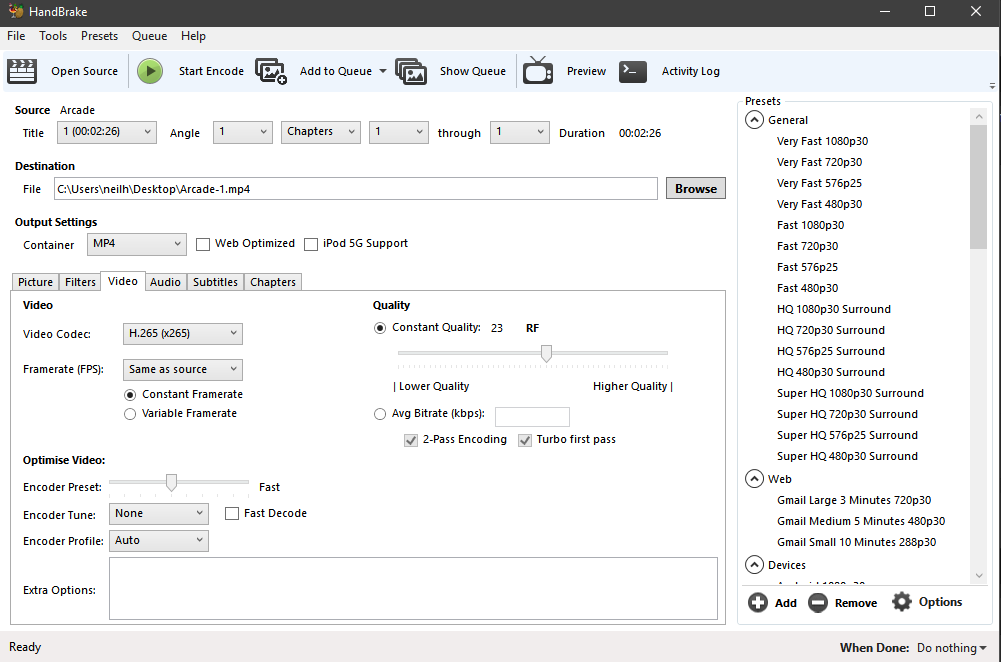Click the Extra Options text area
This screenshot has height=662, width=1001.
click(413, 589)
